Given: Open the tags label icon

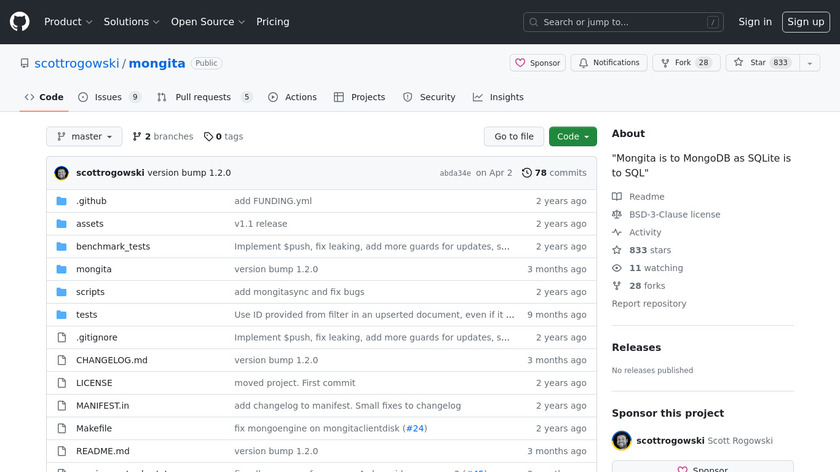Looking at the screenshot, I should click(x=208, y=137).
